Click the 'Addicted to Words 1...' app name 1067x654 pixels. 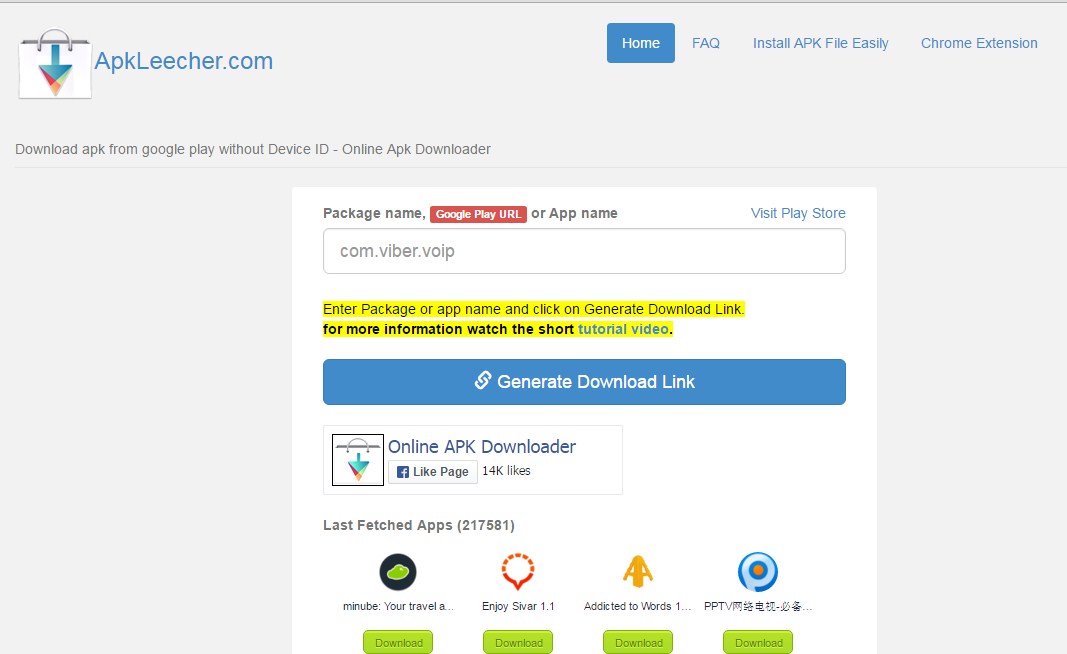click(638, 606)
